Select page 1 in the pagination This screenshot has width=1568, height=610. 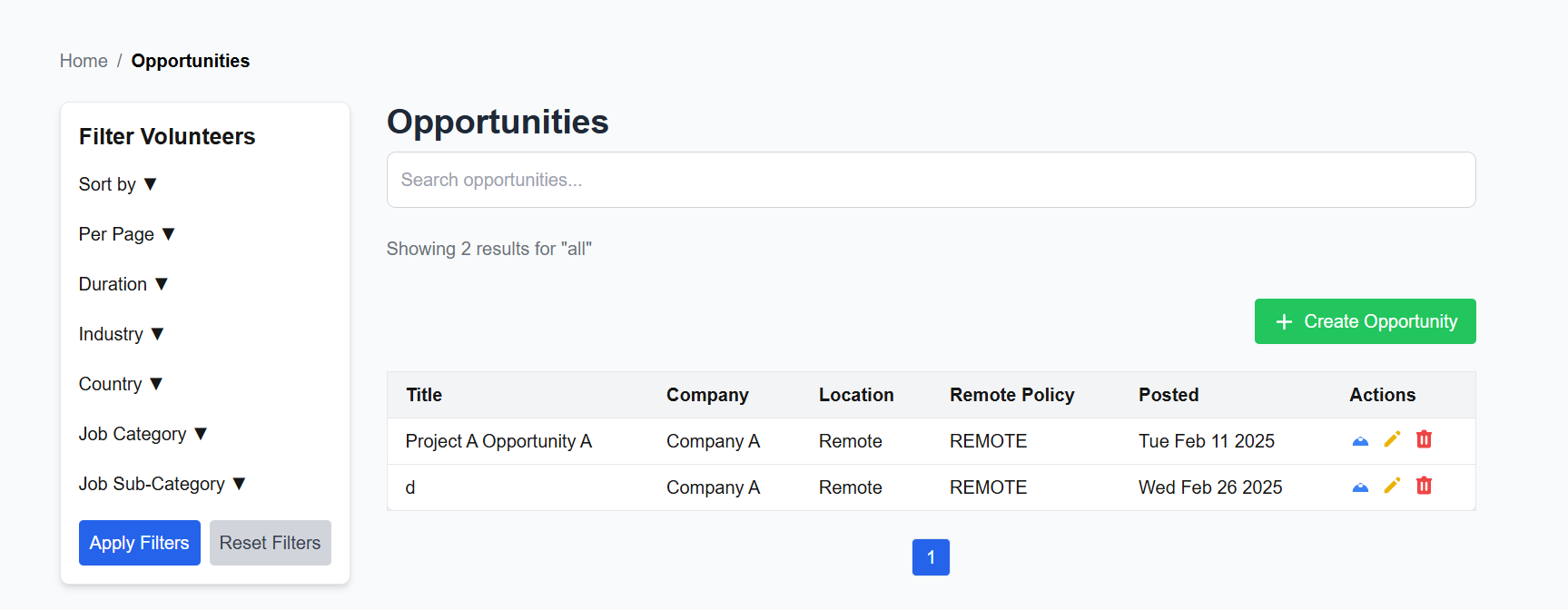(x=931, y=557)
